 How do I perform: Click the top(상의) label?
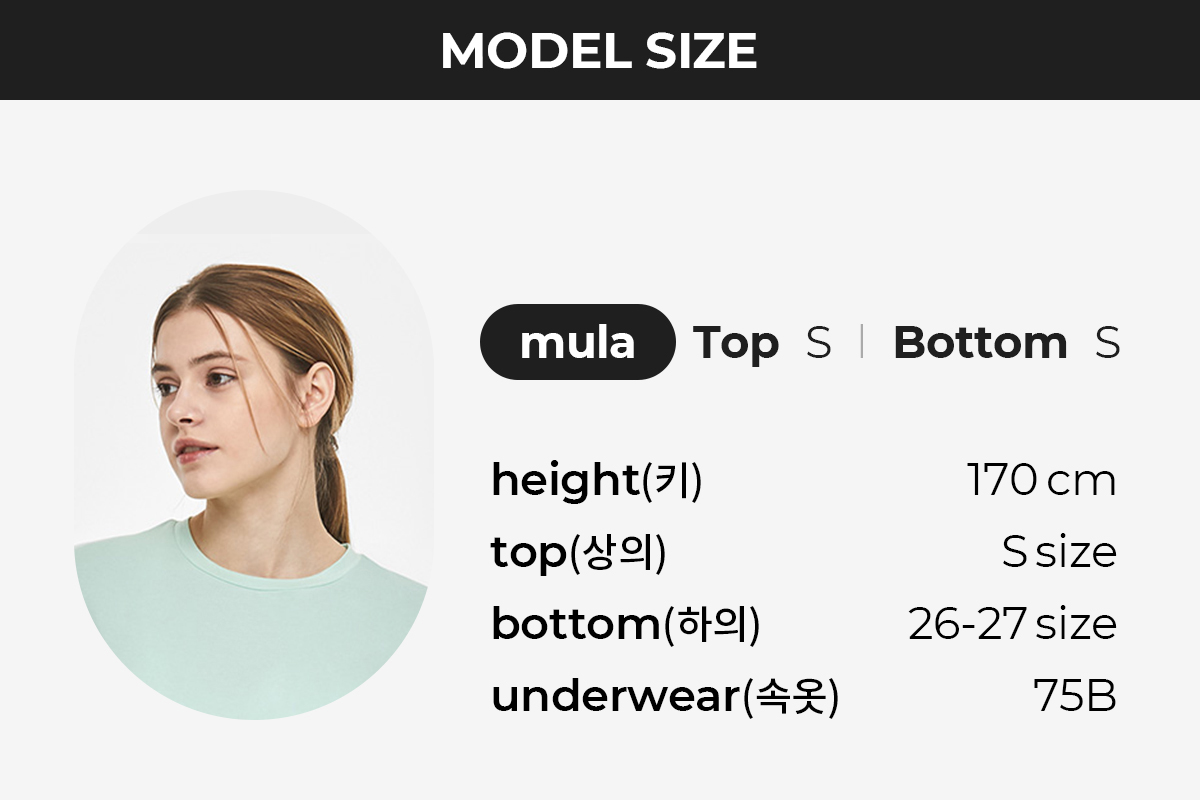point(578,554)
